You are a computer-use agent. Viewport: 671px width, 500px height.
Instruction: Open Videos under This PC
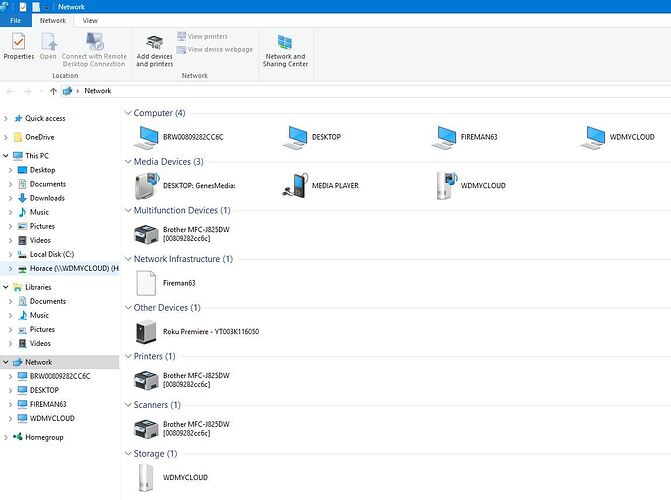pyautogui.click(x=40, y=240)
